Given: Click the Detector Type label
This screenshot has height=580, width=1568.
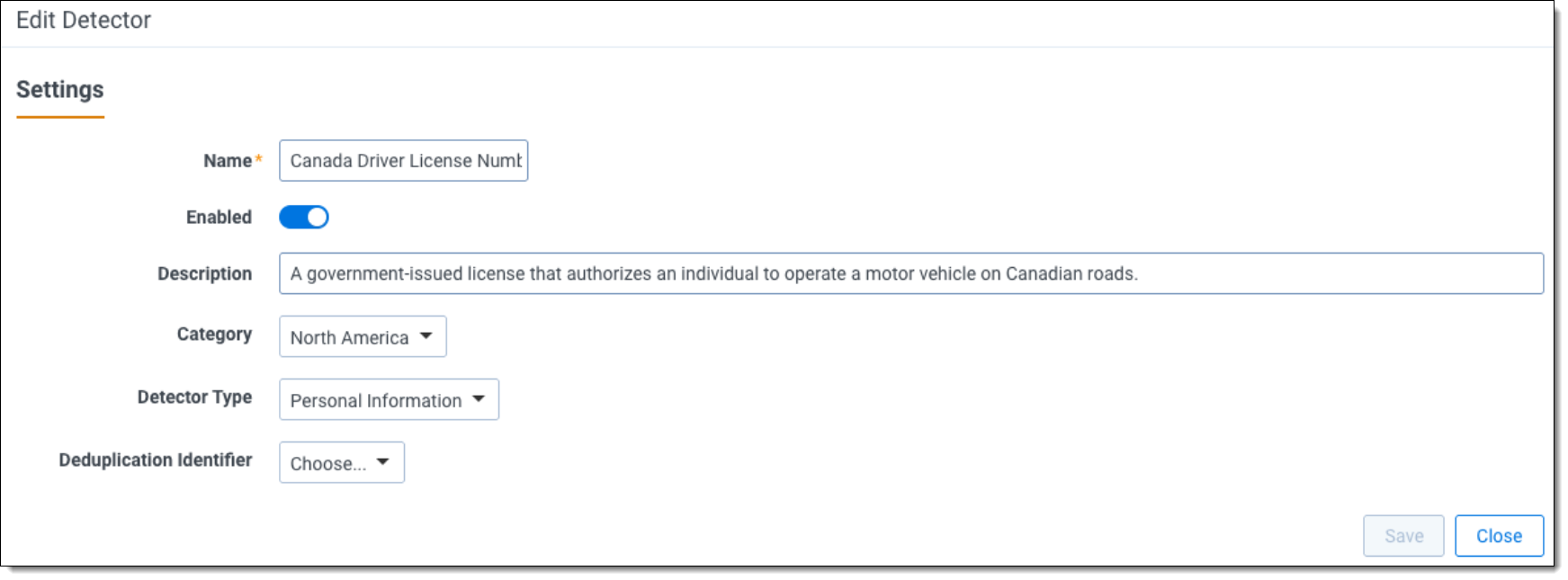Looking at the screenshot, I should coord(194,397).
